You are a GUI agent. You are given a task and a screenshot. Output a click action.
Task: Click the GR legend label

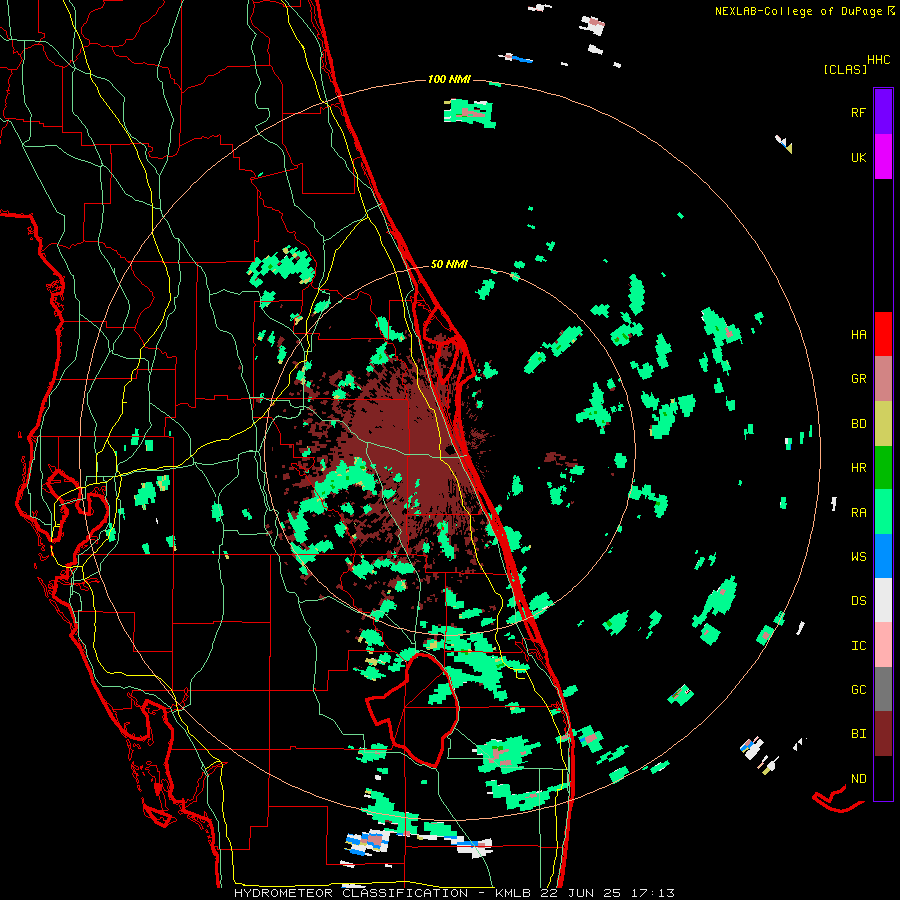pos(858,379)
